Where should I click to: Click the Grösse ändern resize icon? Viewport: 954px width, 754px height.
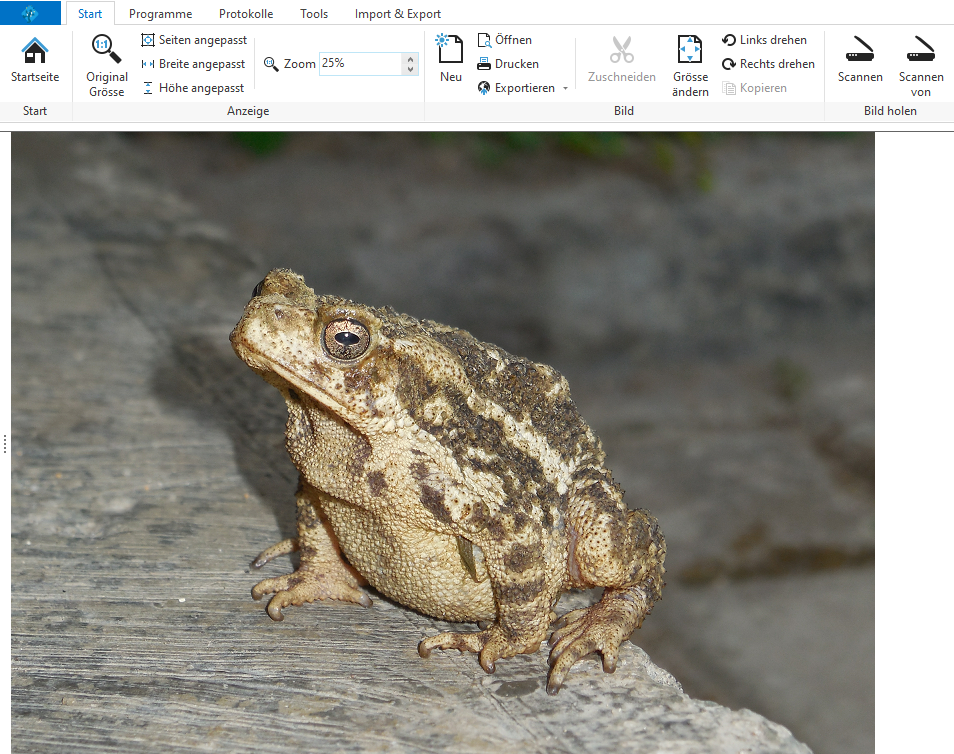click(690, 50)
